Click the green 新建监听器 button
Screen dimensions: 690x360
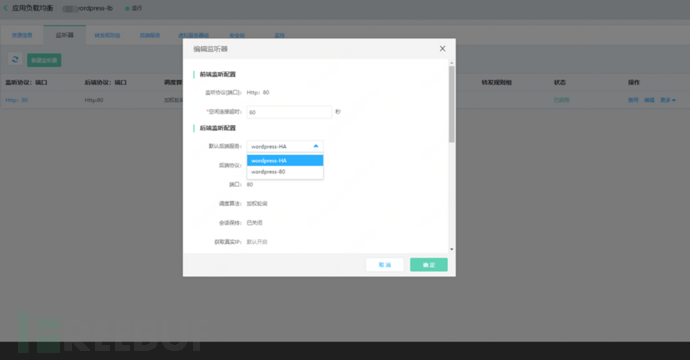click(x=44, y=60)
